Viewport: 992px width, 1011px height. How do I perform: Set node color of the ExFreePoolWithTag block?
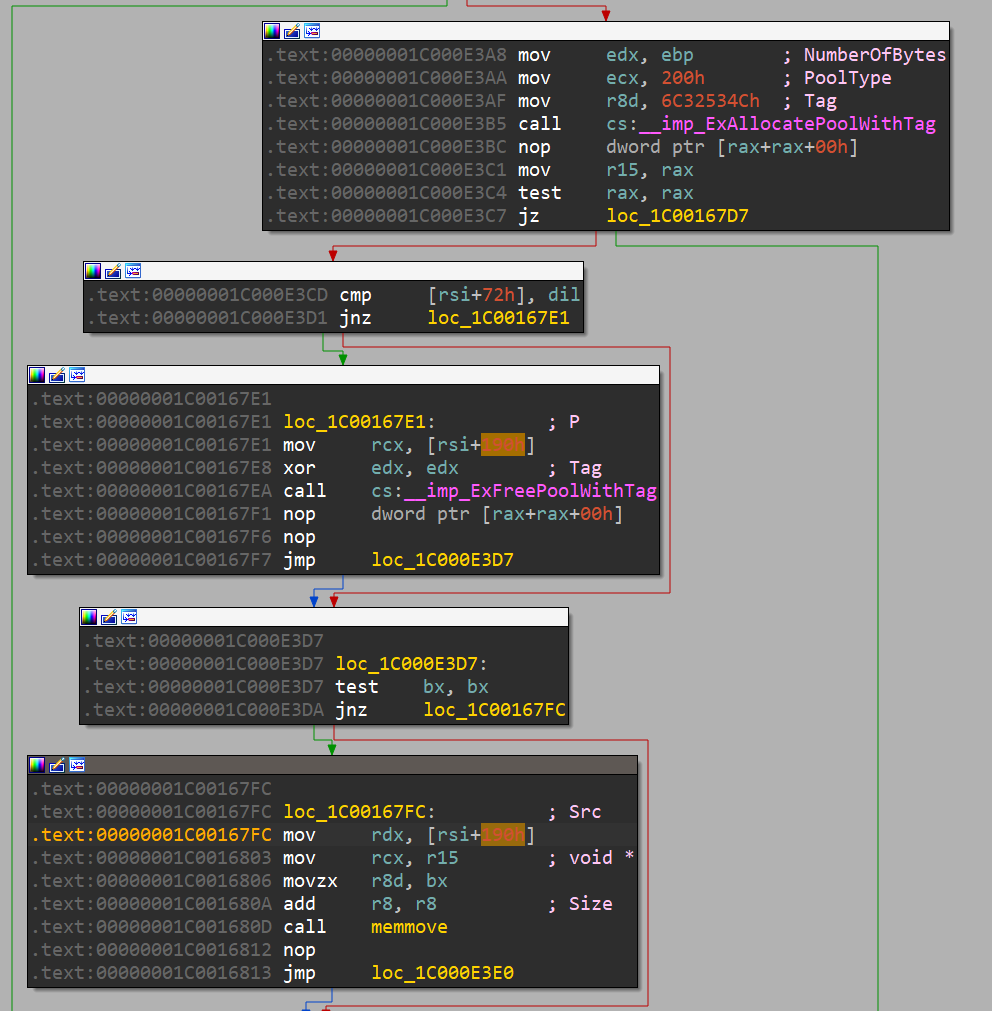[x=37, y=375]
